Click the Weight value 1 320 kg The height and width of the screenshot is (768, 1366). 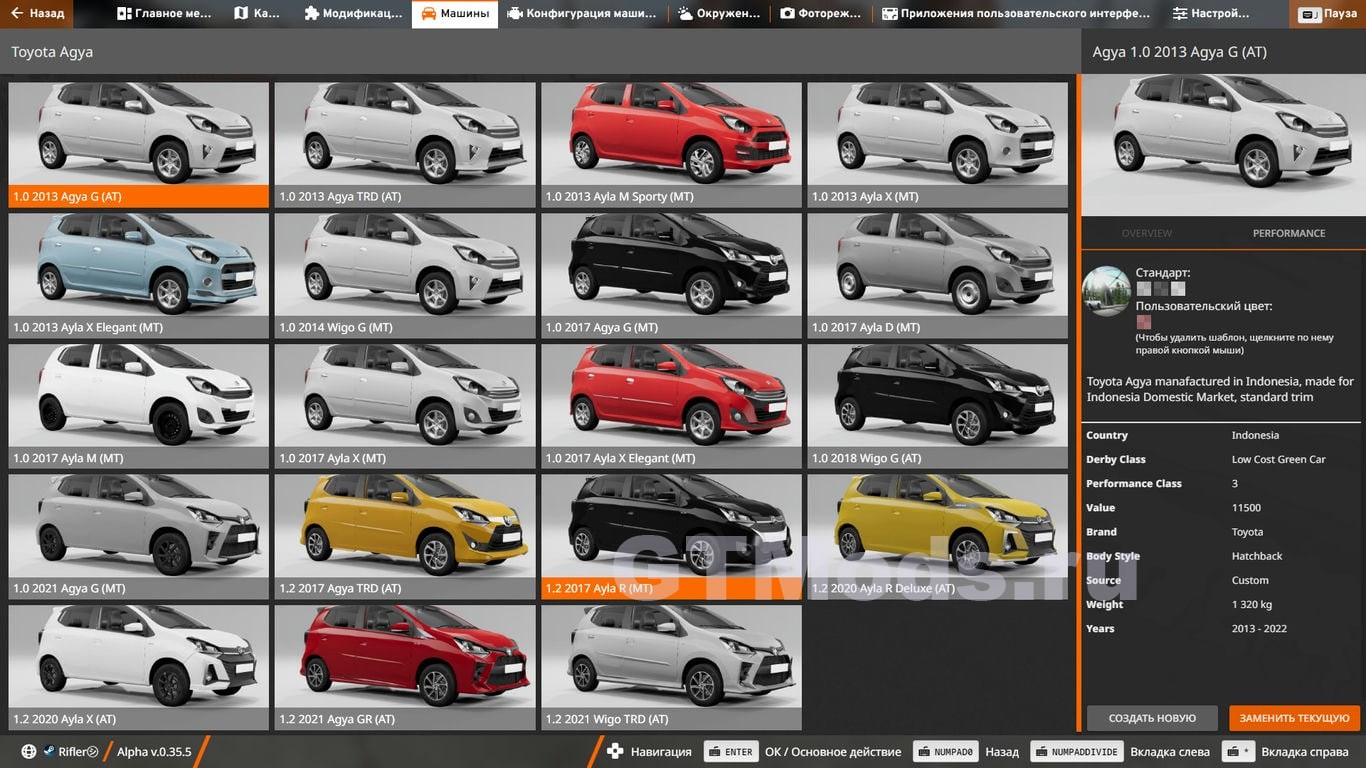click(1252, 604)
